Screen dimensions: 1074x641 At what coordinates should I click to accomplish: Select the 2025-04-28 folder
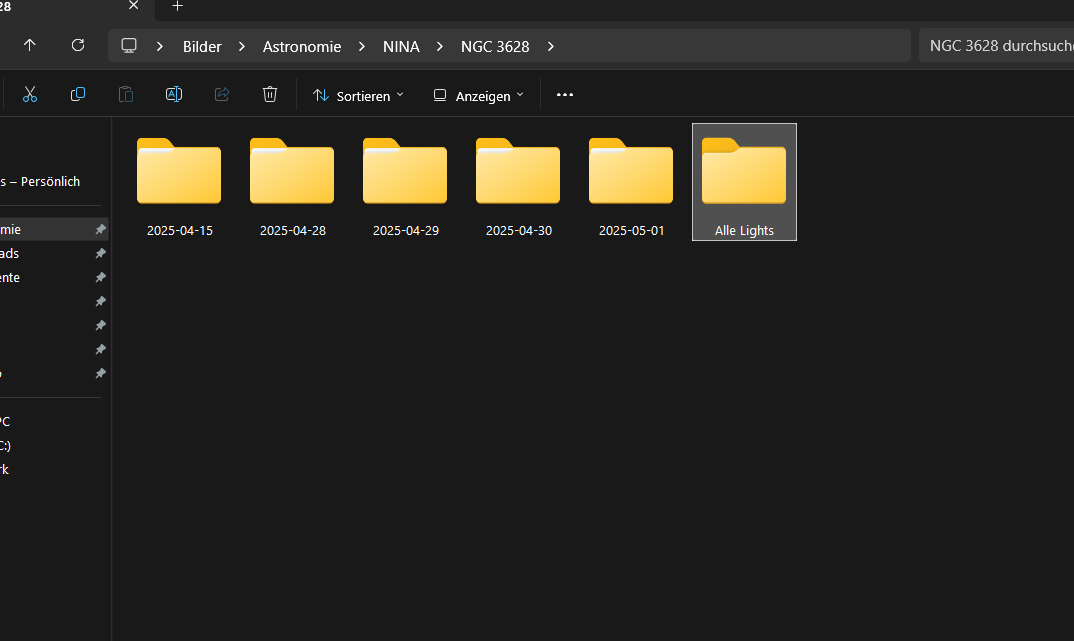292,183
